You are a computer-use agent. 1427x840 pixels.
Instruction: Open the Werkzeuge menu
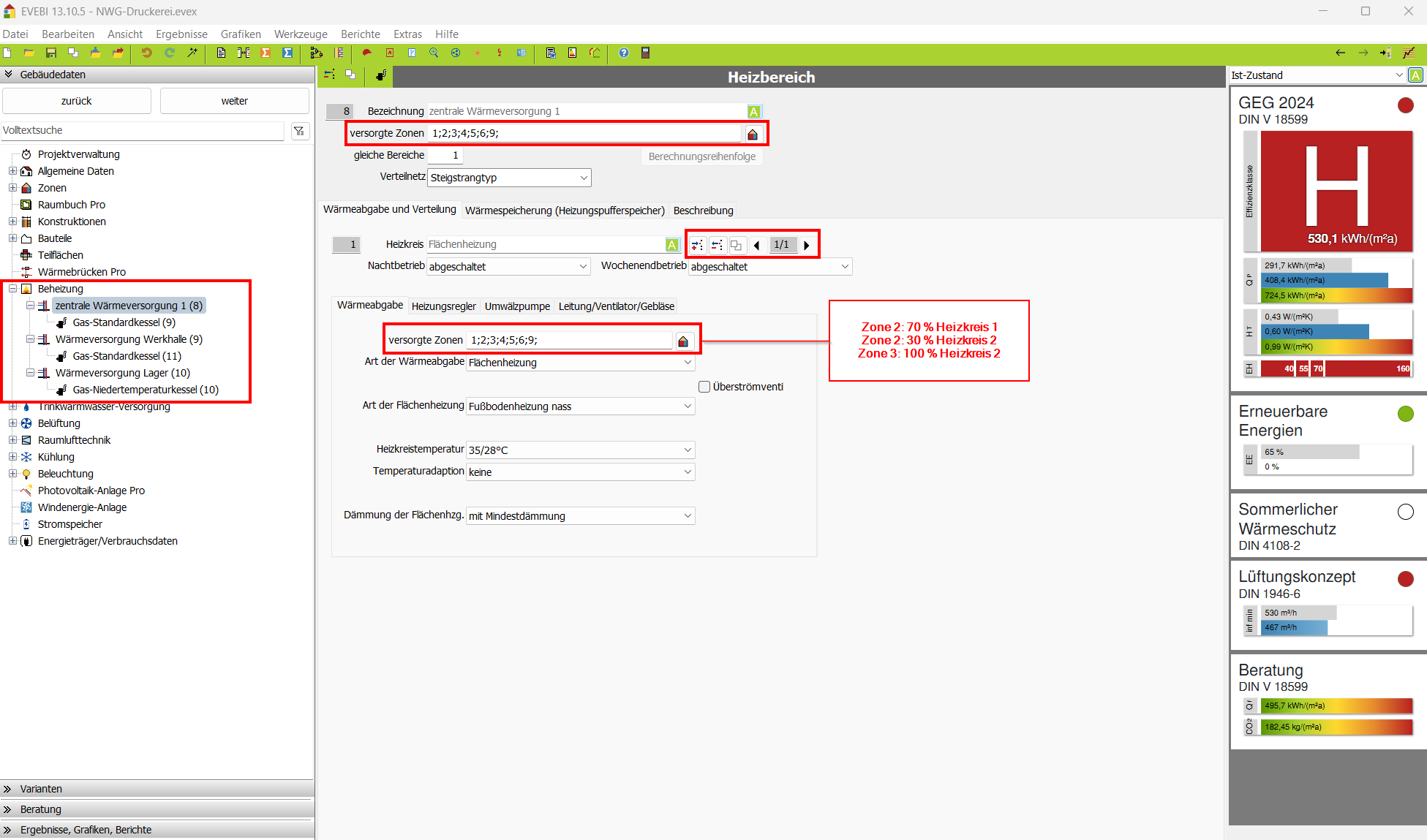click(301, 34)
